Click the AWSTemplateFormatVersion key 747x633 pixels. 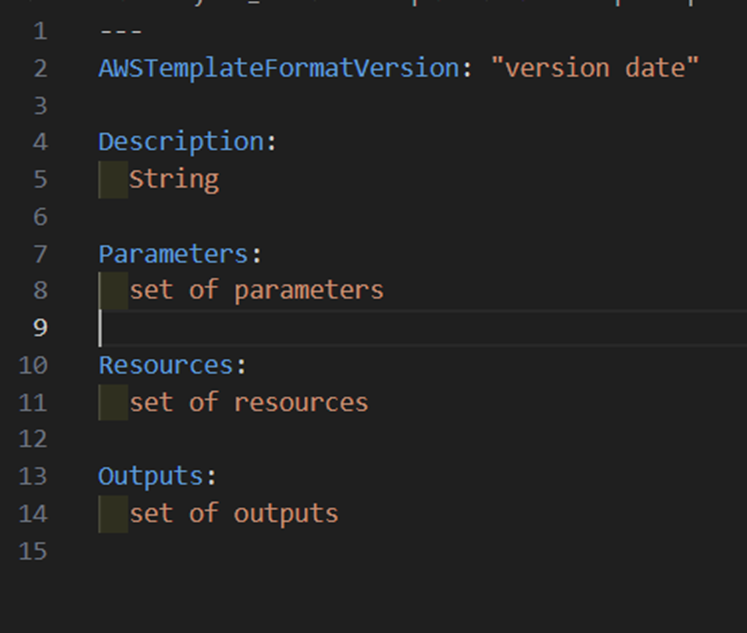[279, 68]
